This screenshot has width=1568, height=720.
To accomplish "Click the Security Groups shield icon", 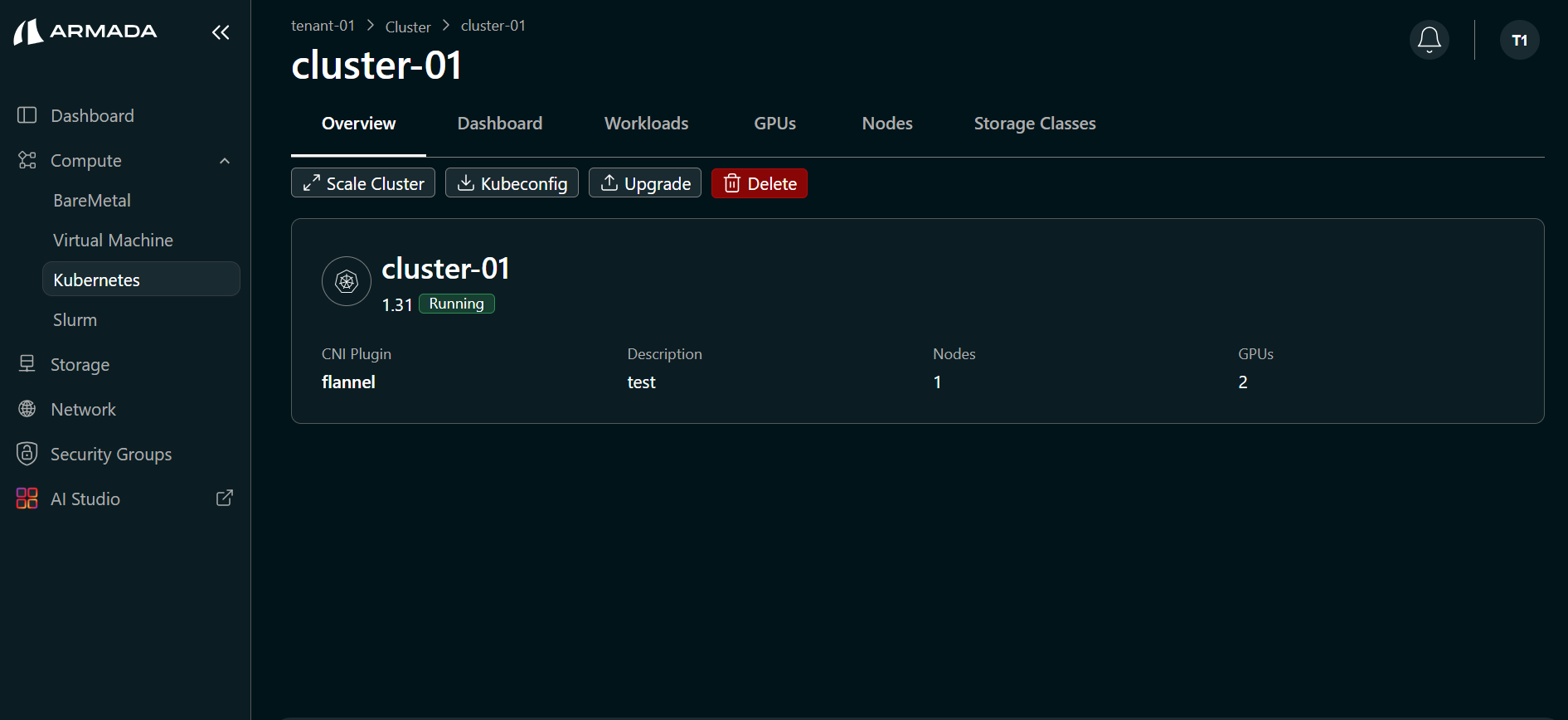I will (27, 454).
